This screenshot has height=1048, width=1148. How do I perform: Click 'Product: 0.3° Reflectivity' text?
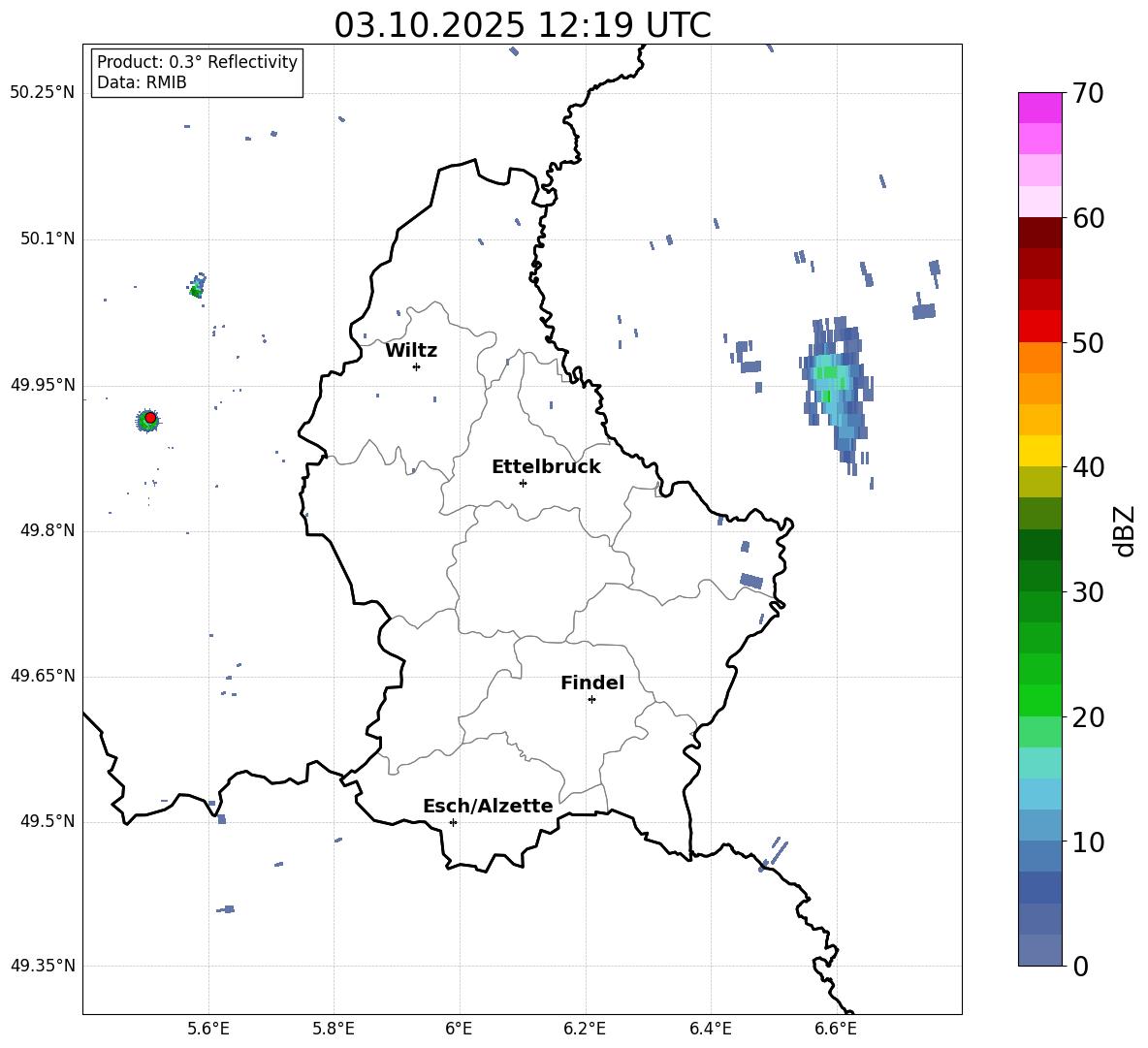point(197,62)
